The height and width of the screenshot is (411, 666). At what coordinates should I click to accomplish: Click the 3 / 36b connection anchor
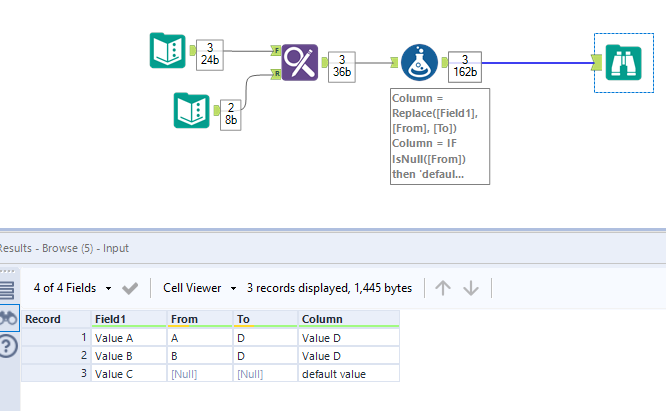pyautogui.click(x=342, y=67)
